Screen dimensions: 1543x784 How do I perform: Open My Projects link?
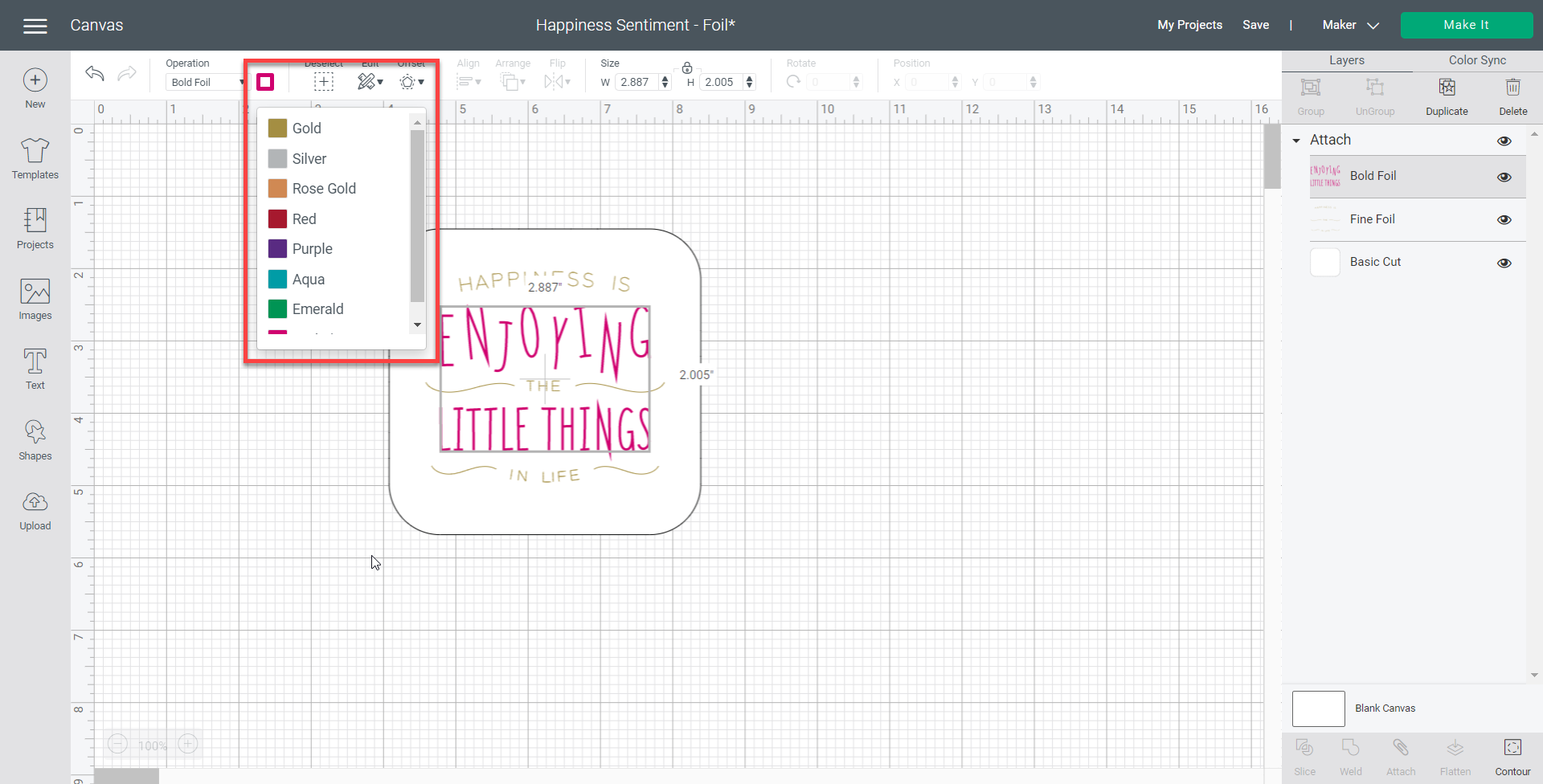(1189, 25)
